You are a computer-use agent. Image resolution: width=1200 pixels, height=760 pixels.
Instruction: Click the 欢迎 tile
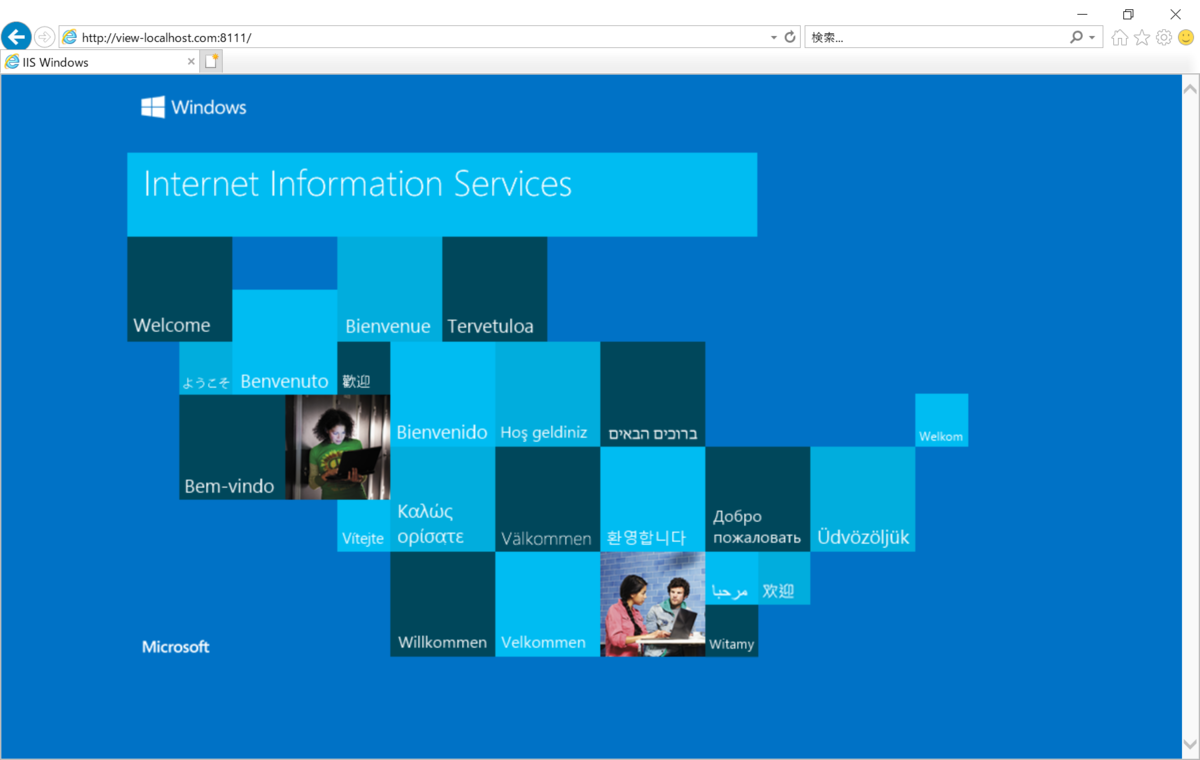[x=784, y=578]
